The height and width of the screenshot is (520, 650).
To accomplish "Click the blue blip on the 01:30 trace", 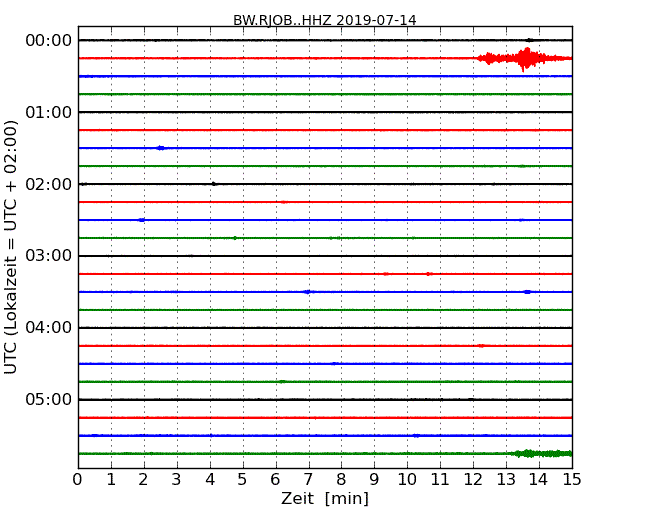I will pos(160,148).
